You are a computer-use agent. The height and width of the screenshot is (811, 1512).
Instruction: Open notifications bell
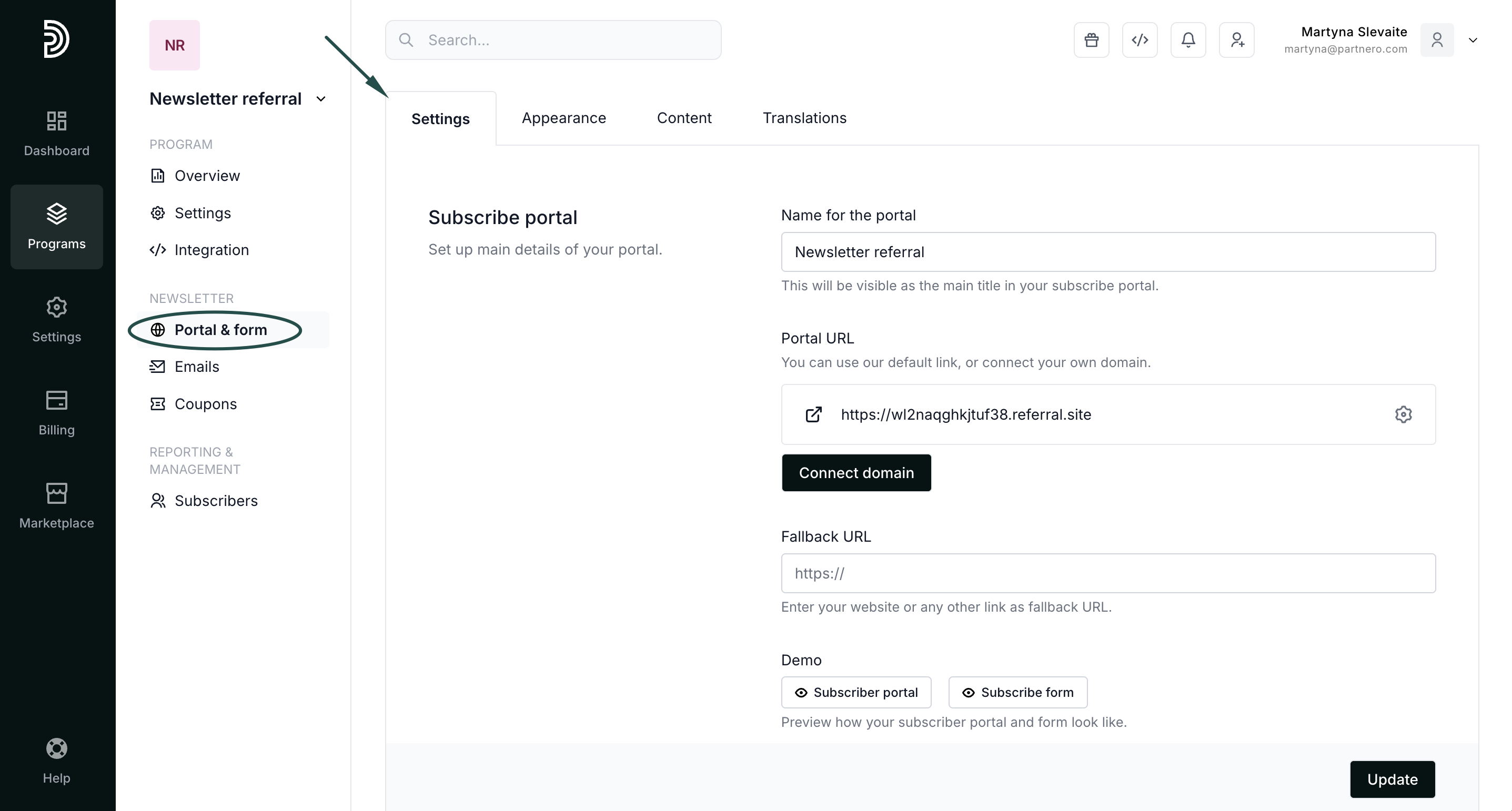pyautogui.click(x=1188, y=40)
